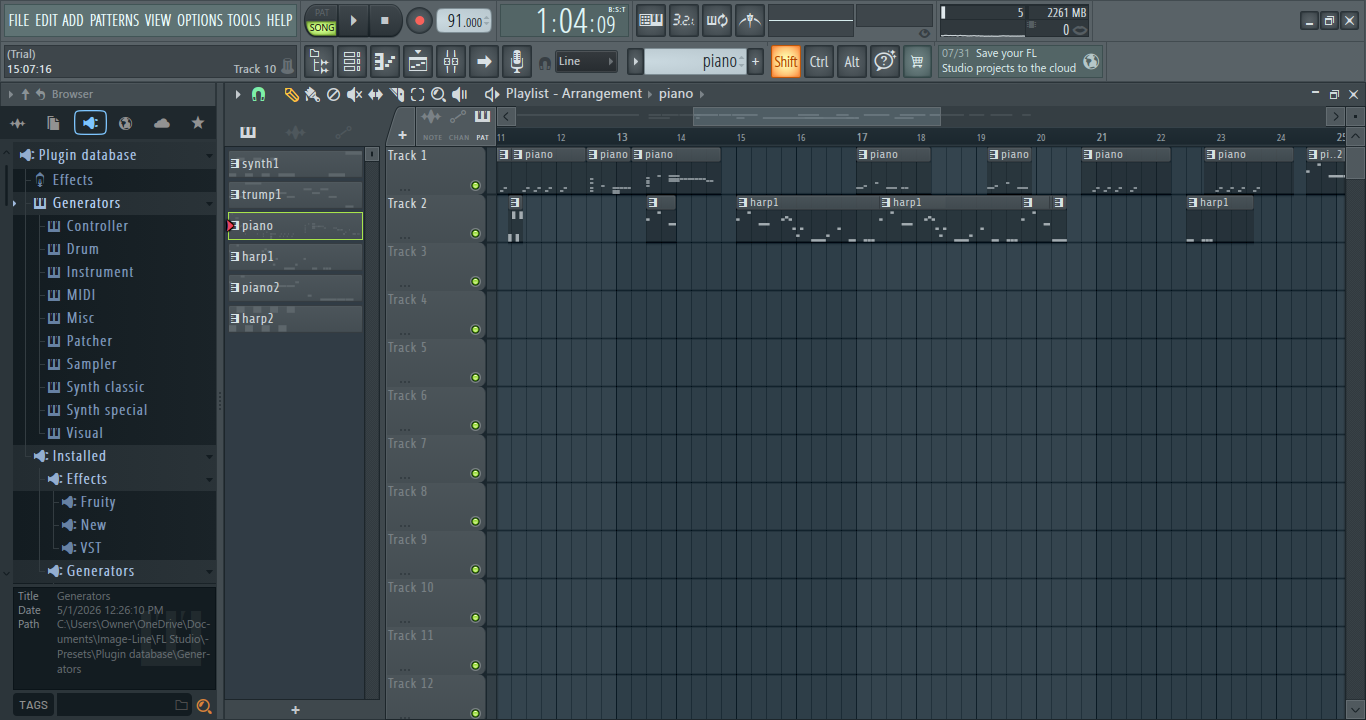Select the Zoom tool in Playlist toolbar
This screenshot has height=720, width=1366.
(438, 94)
